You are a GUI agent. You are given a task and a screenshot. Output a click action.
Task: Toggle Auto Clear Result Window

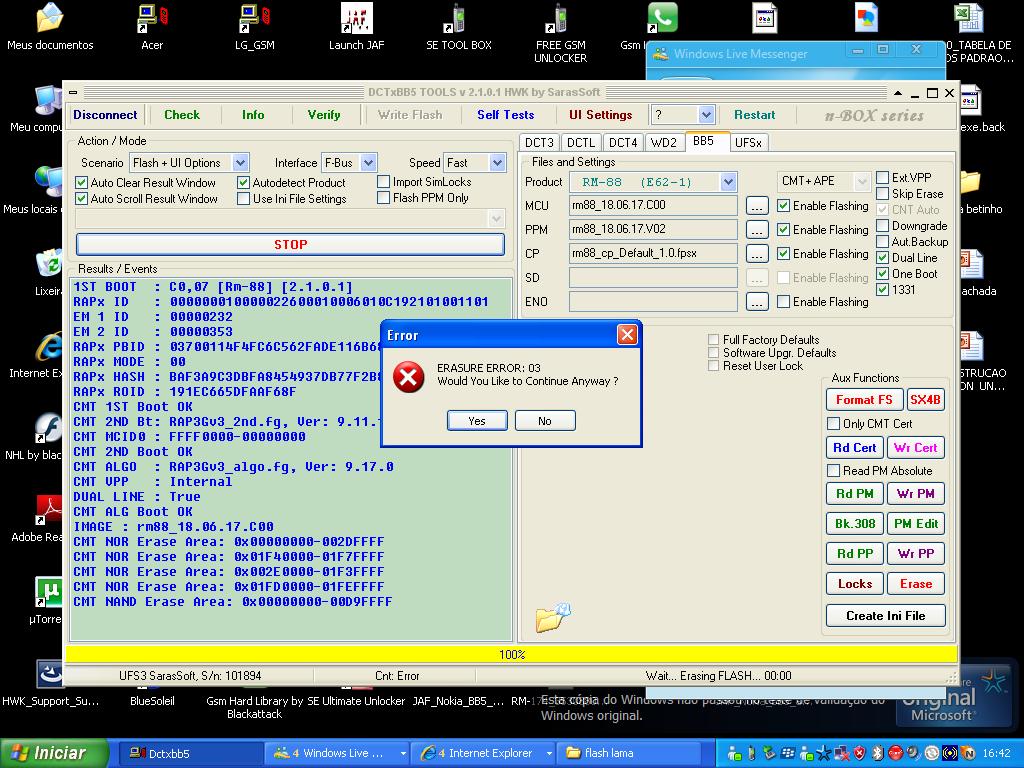(x=82, y=183)
